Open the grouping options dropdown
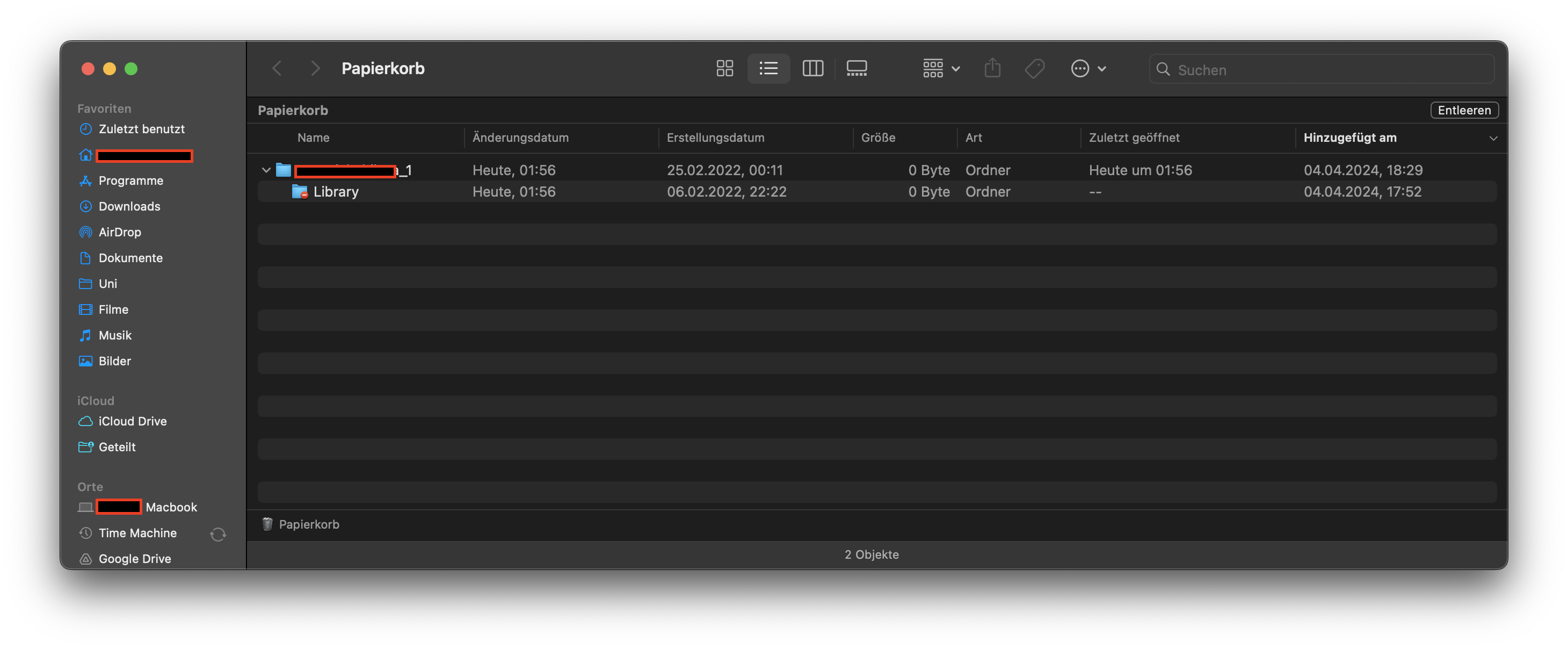 coord(940,68)
